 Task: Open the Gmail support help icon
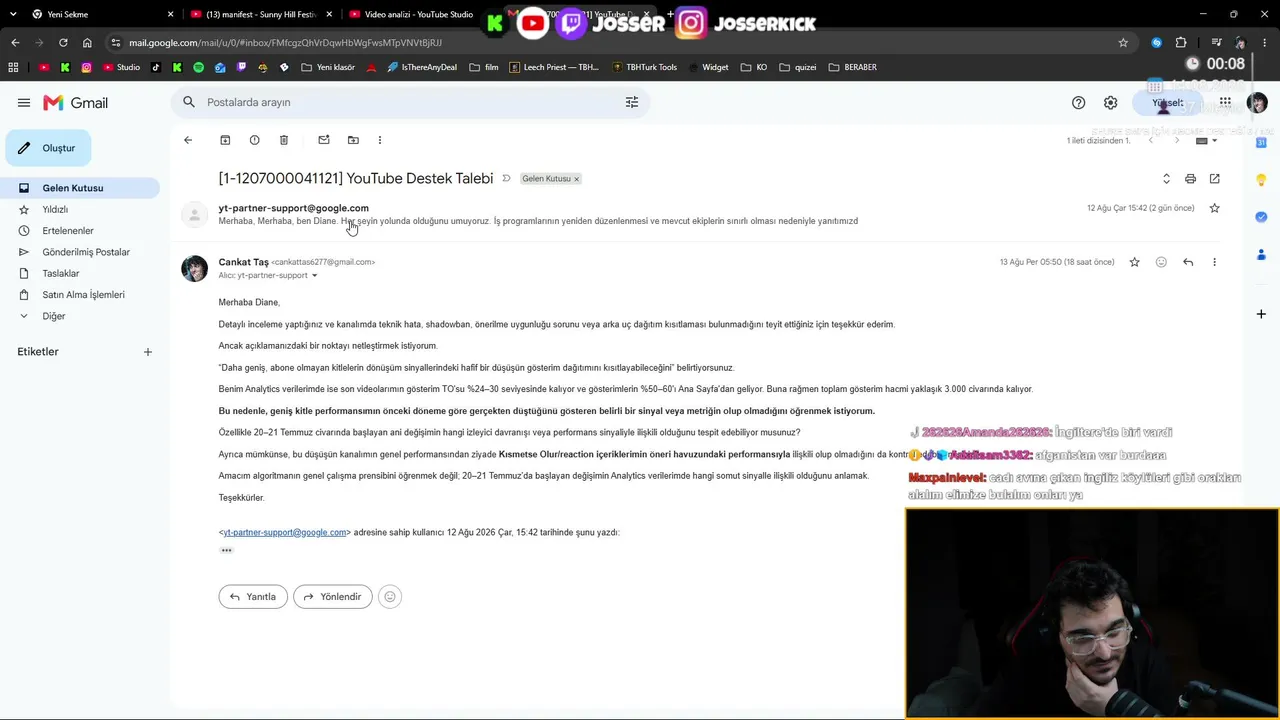(x=1078, y=103)
